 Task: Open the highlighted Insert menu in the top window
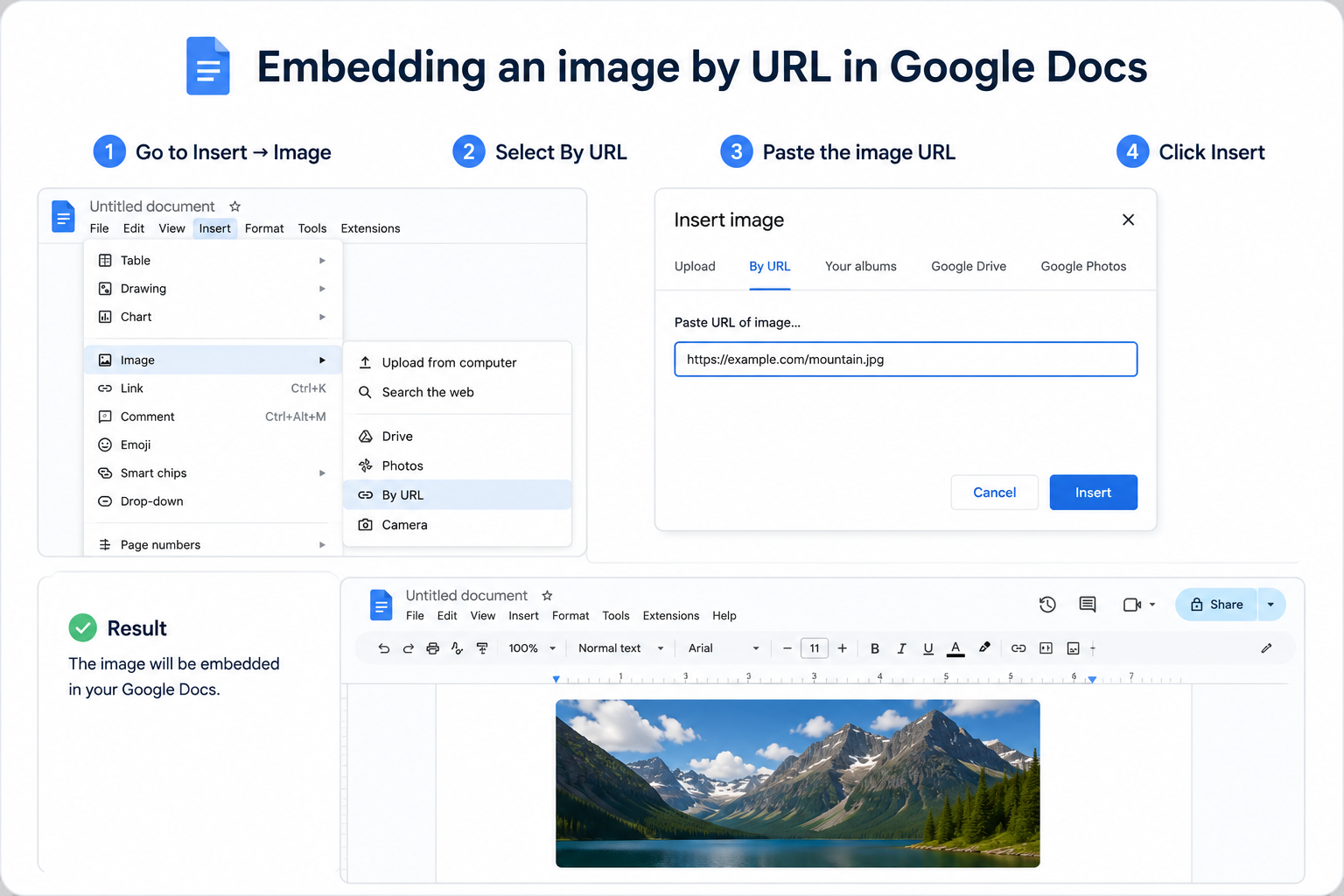pos(215,228)
